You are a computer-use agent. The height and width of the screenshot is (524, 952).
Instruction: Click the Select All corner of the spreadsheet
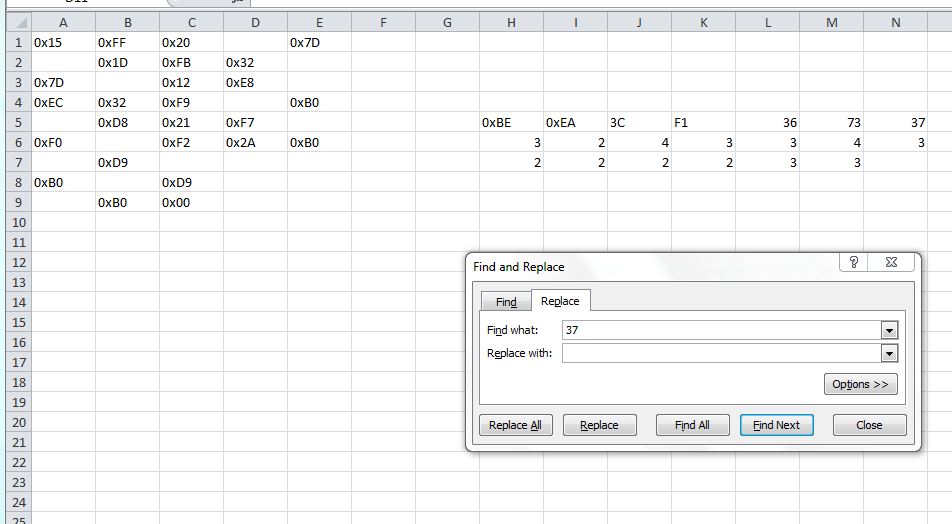click(x=19, y=22)
